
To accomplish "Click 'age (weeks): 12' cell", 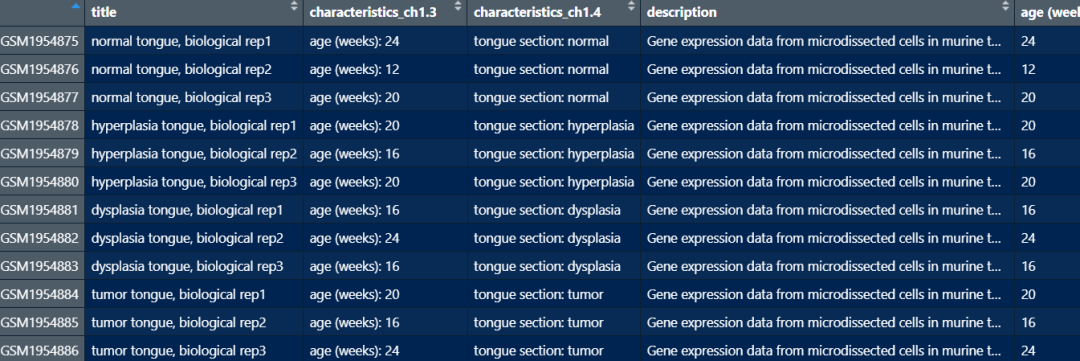I will point(354,70).
